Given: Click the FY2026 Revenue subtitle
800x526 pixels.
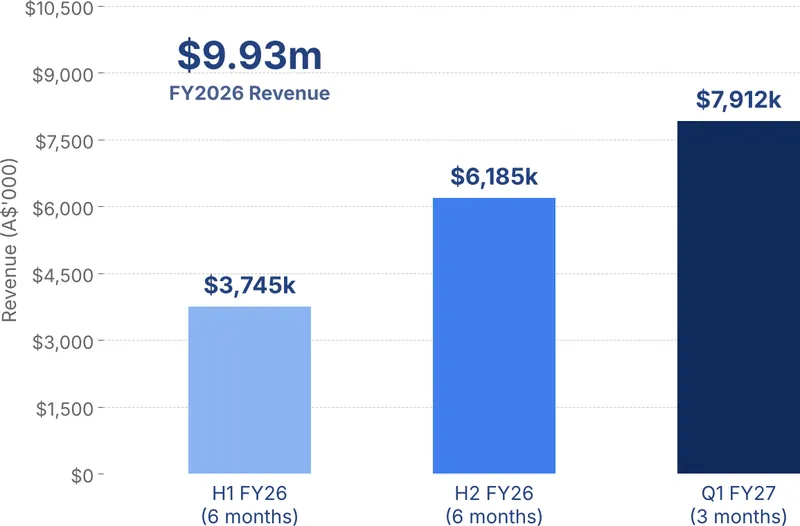Looking at the screenshot, I should pyautogui.click(x=249, y=93).
